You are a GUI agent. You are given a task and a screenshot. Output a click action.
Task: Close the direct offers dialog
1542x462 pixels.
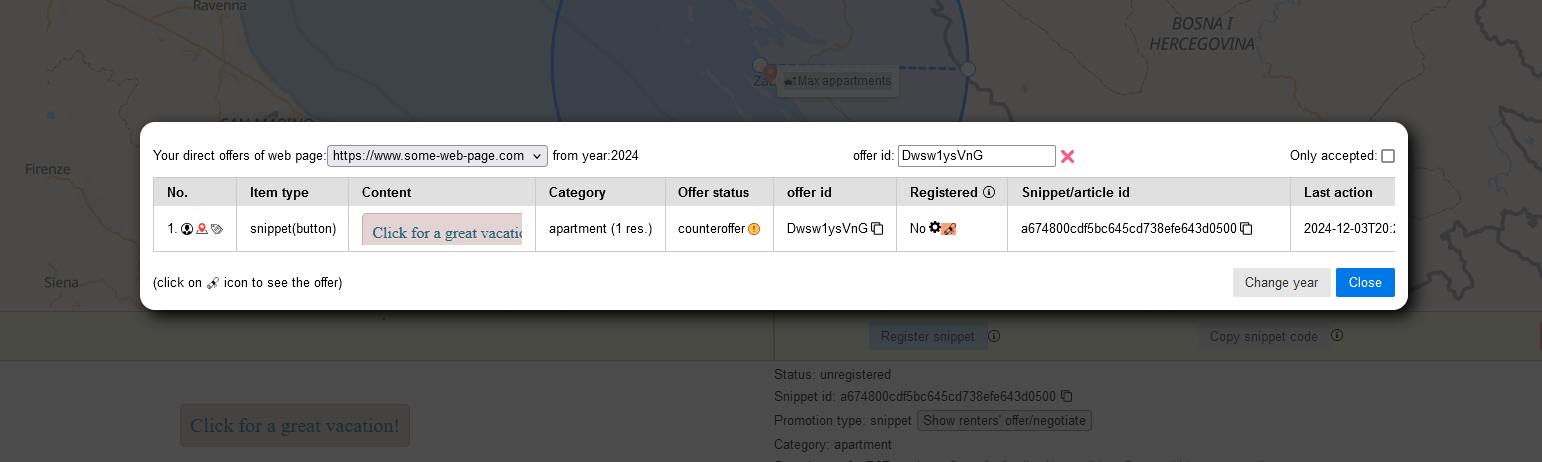tap(1365, 283)
